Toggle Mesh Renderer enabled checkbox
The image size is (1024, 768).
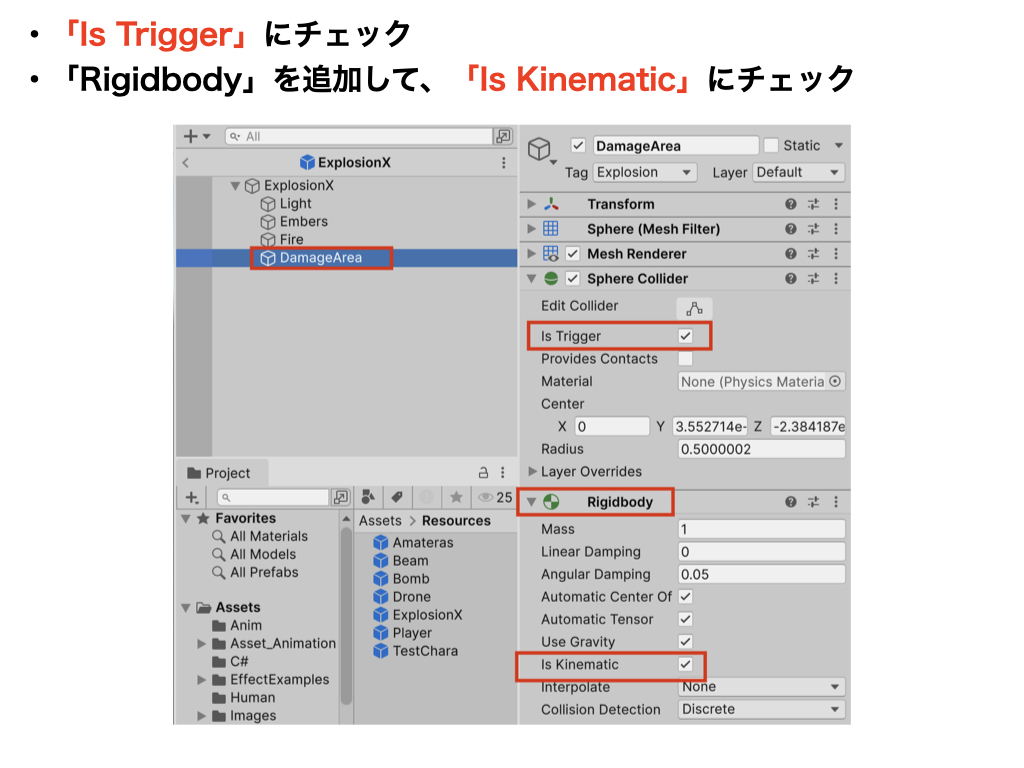573,254
